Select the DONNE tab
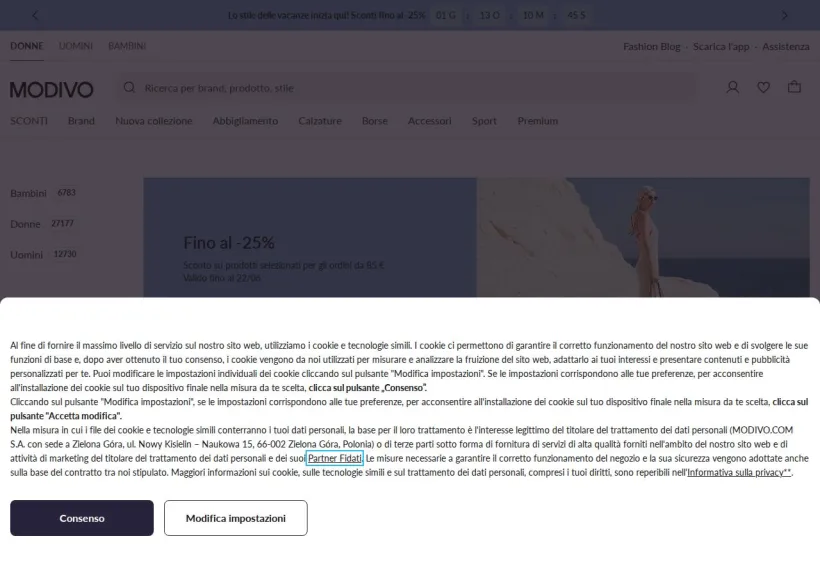The width and height of the screenshot is (820, 577). (27, 46)
